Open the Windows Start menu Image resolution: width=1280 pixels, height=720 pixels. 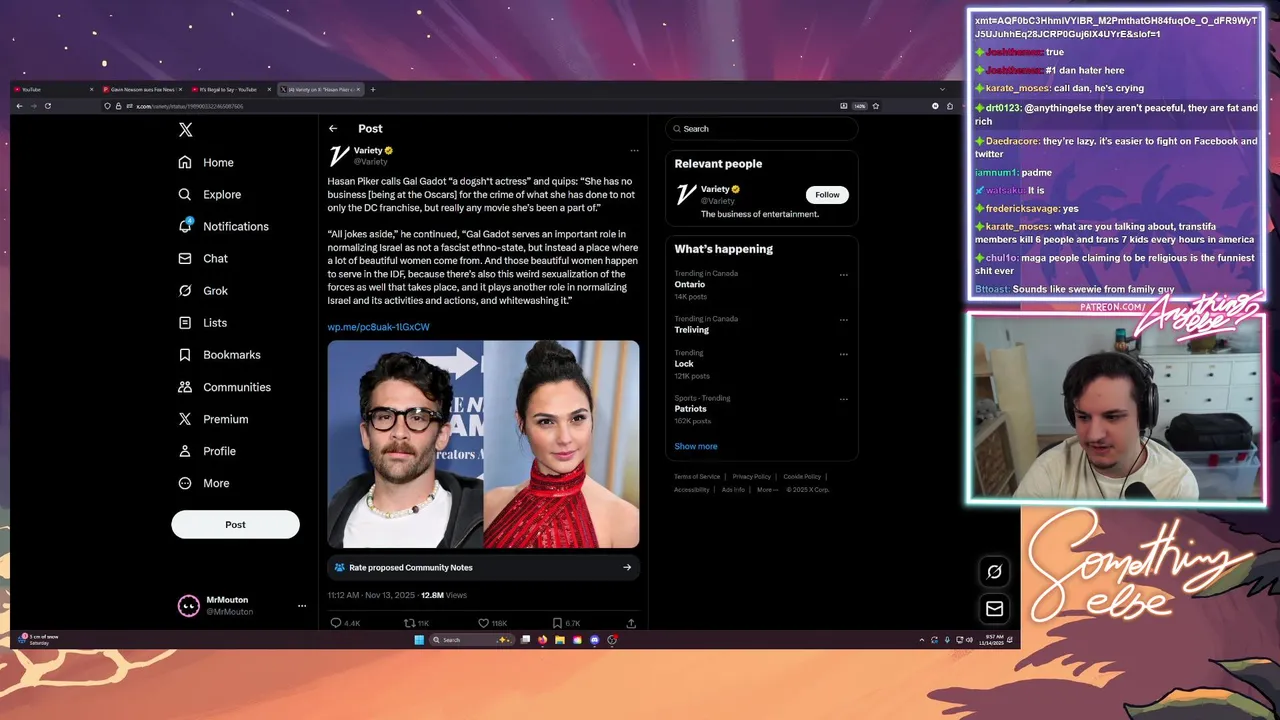419,640
